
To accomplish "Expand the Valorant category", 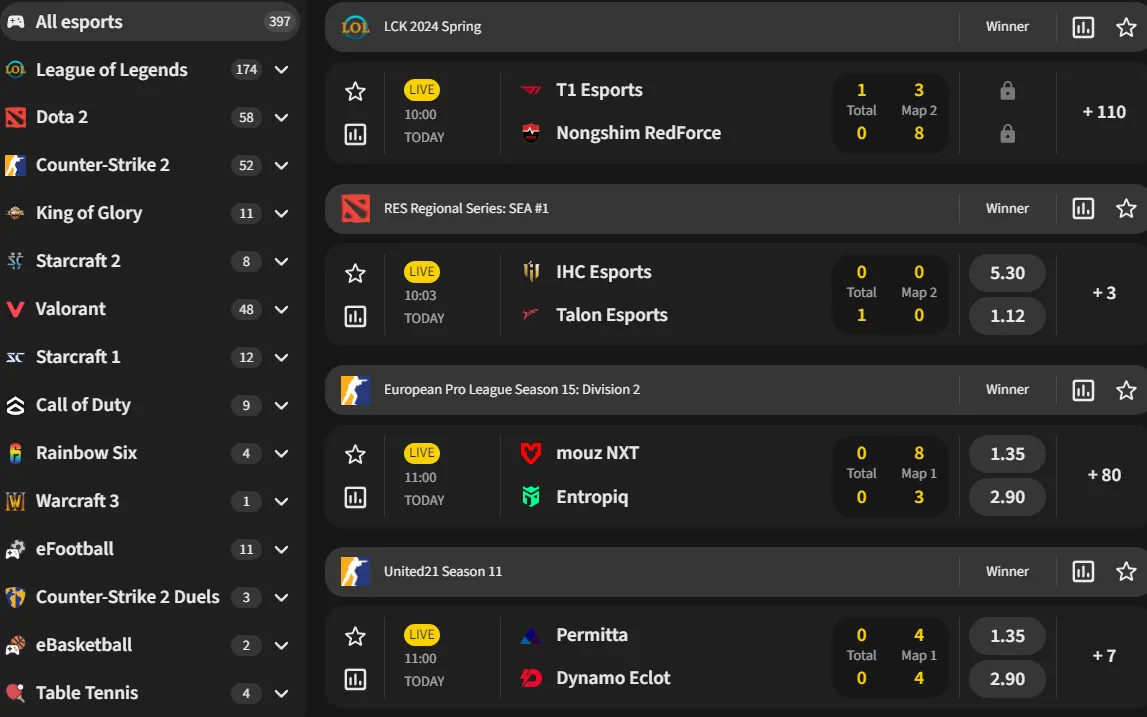I will (281, 309).
